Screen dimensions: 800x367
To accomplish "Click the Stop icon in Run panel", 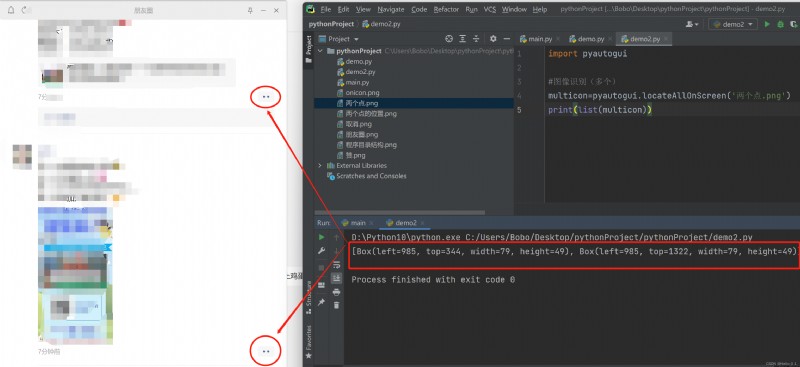I will click(321, 267).
